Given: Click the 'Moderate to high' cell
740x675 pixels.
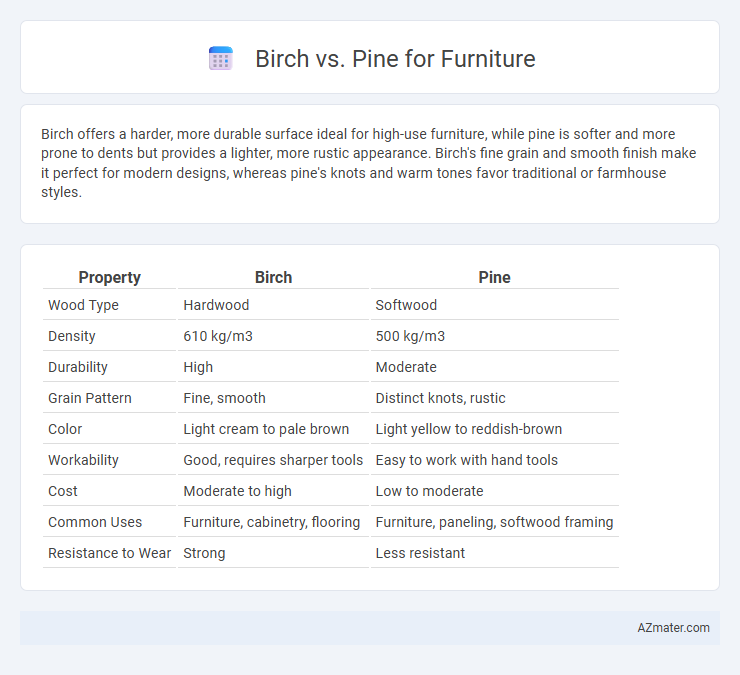Looking at the screenshot, I should tap(237, 491).
